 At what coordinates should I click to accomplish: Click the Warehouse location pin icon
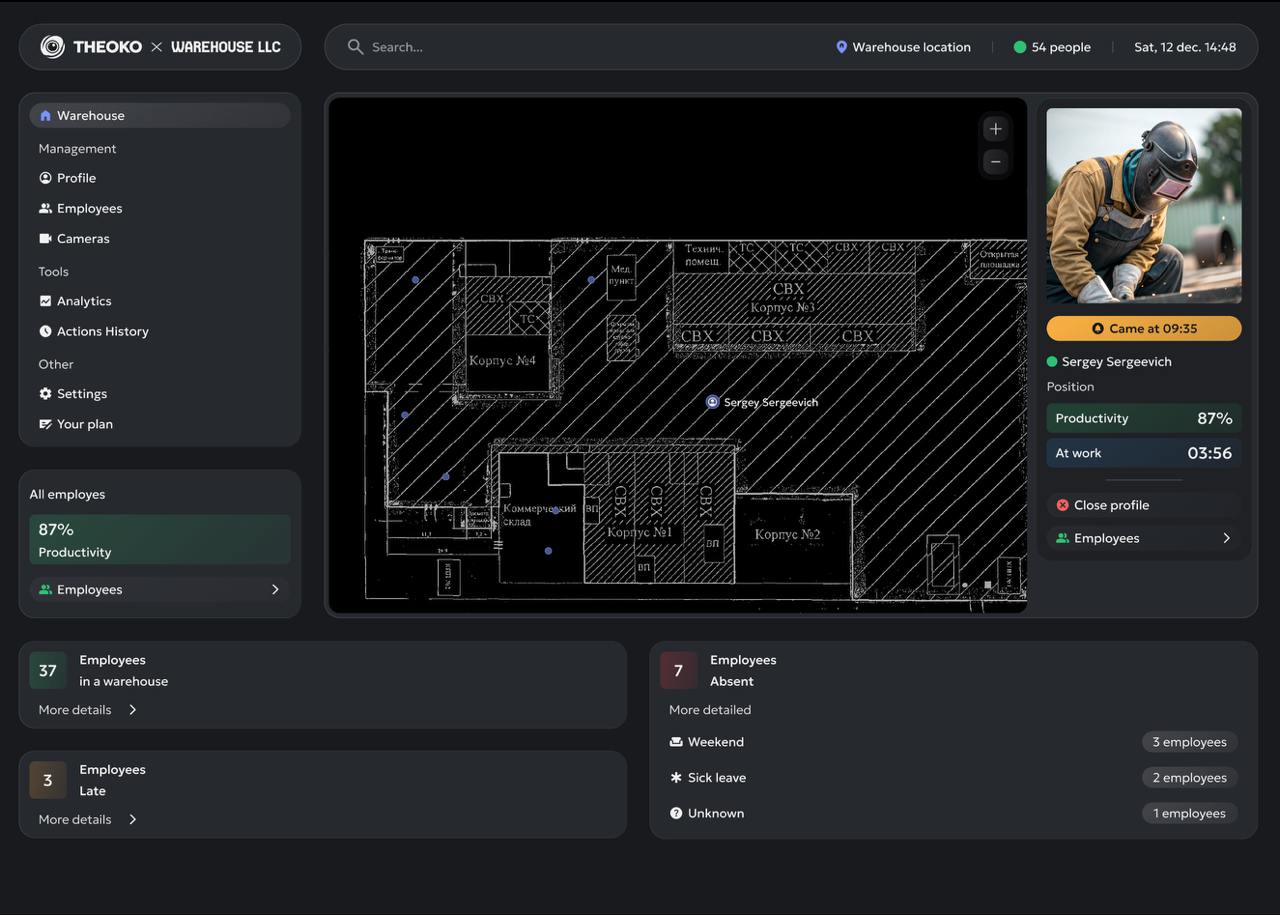[x=841, y=47]
